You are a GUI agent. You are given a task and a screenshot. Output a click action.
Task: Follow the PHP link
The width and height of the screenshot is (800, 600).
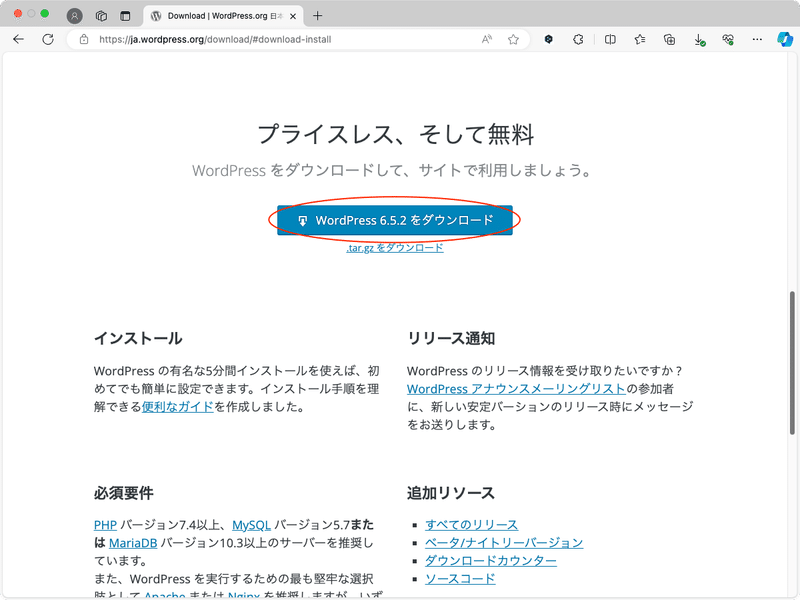click(x=105, y=525)
